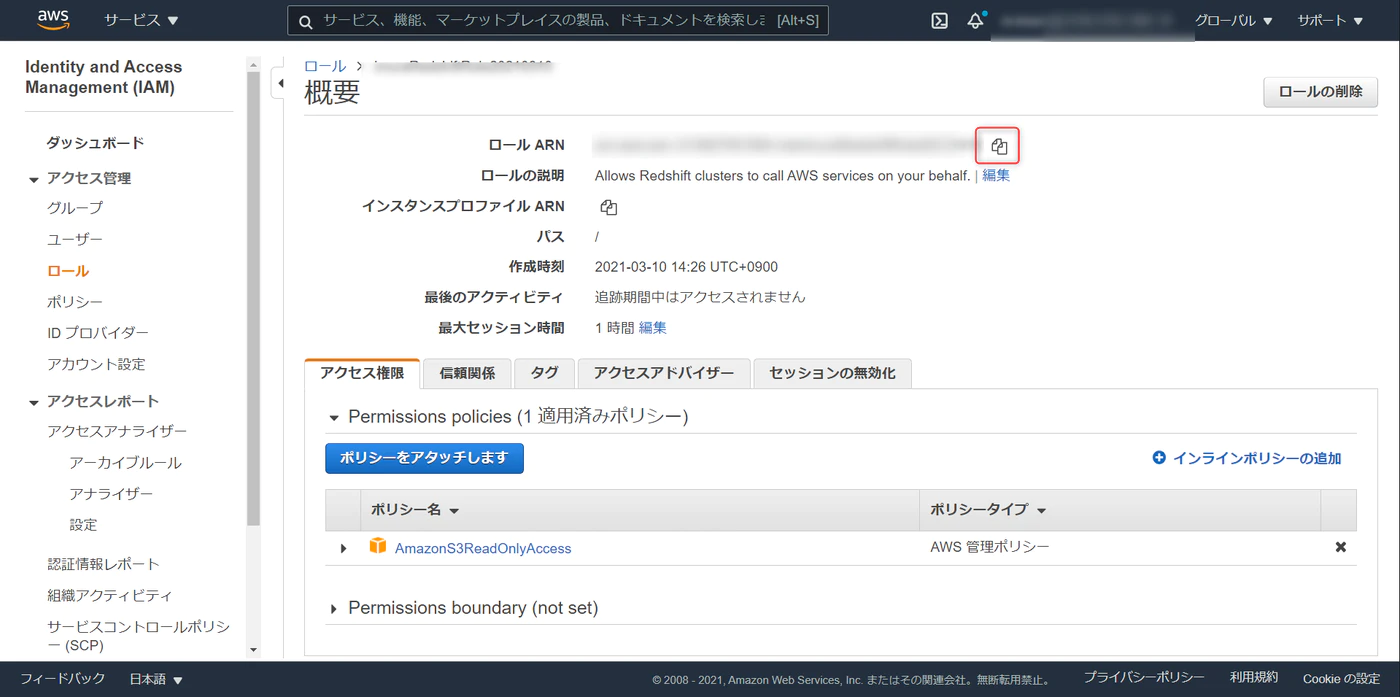Click the search magnifier icon

(x=306, y=21)
